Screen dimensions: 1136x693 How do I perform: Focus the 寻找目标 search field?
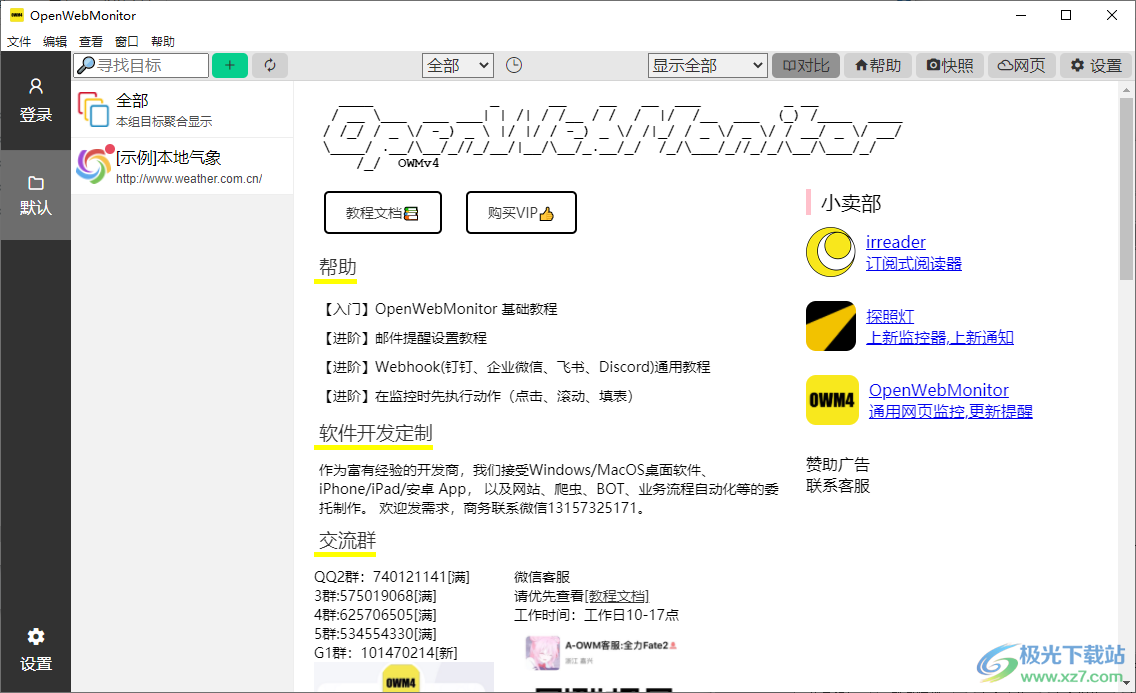coord(141,65)
